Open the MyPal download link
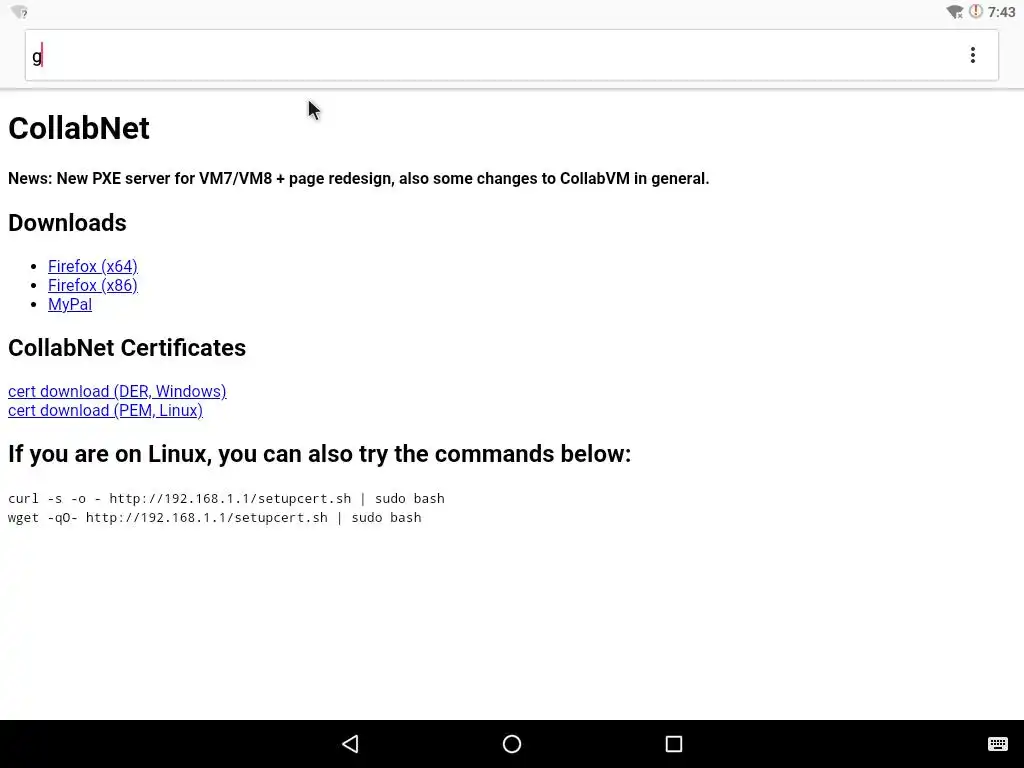The height and width of the screenshot is (768, 1024). point(70,304)
